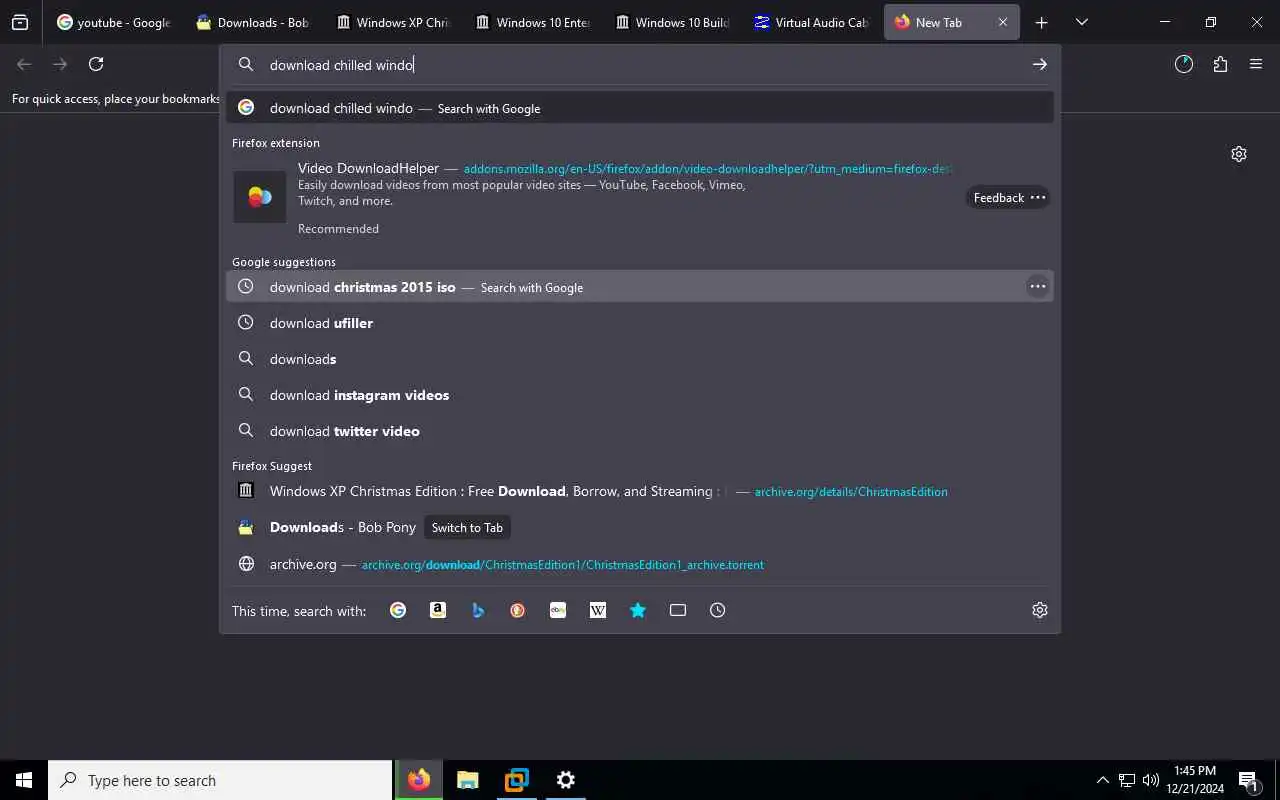Search this time with Google
The image size is (1280, 800).
[x=398, y=610]
